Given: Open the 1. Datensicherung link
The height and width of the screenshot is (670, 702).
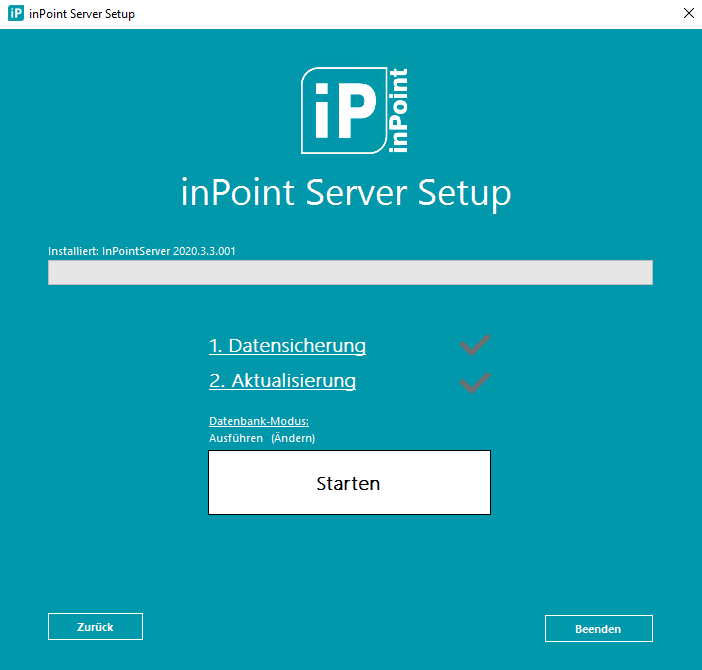Looking at the screenshot, I should point(287,346).
